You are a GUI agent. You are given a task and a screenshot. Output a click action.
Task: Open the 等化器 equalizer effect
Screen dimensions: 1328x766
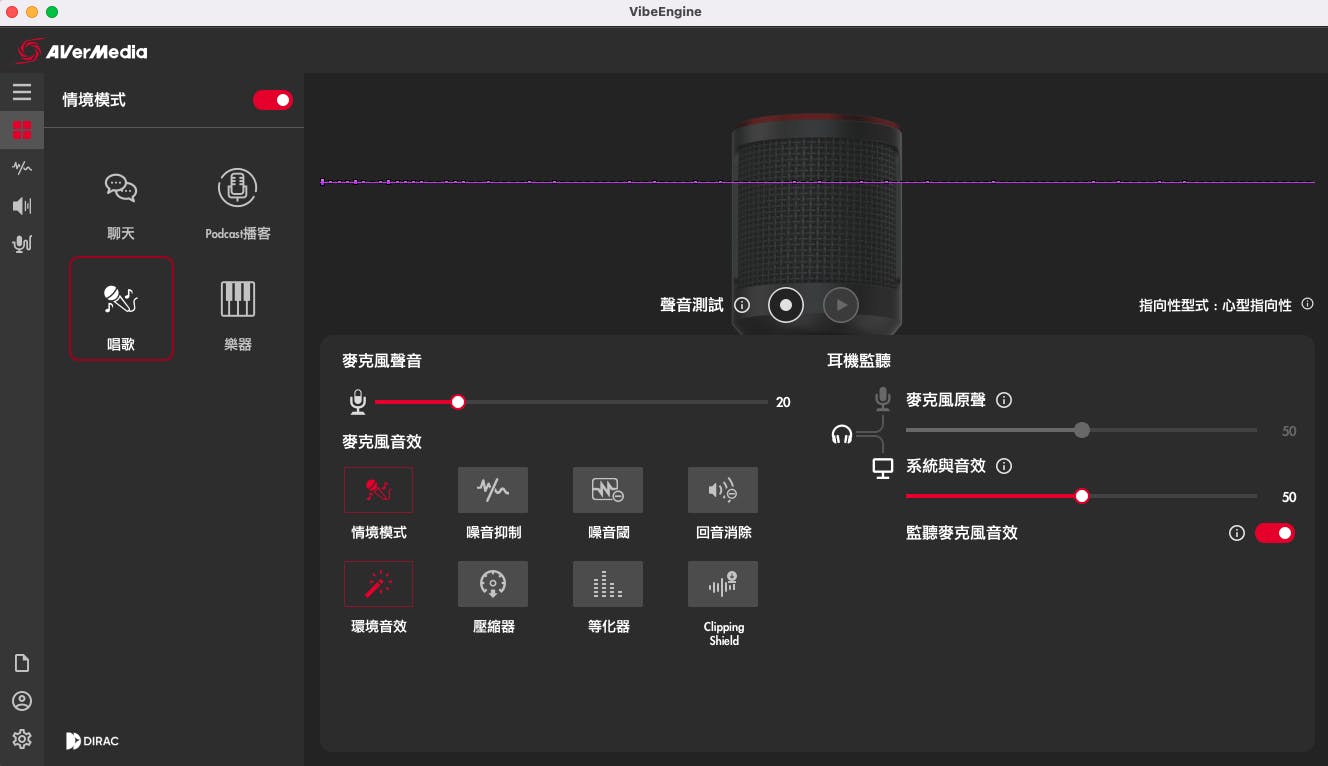(608, 584)
